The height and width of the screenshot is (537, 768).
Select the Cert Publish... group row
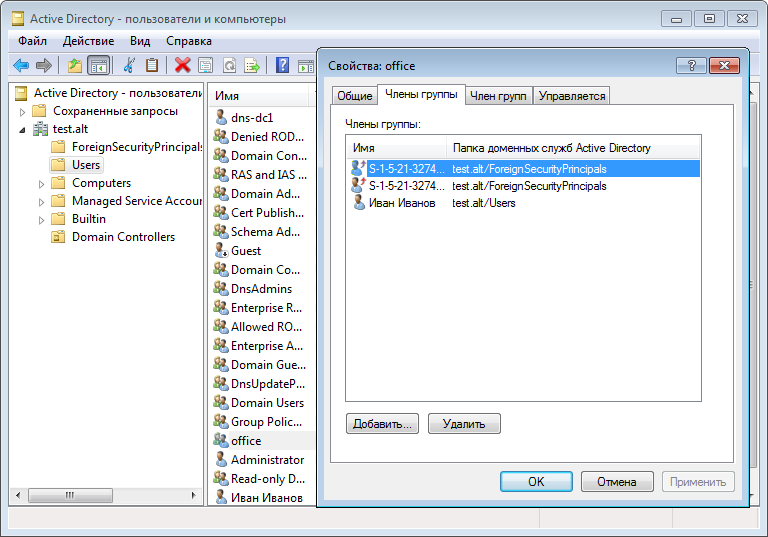coord(259,213)
